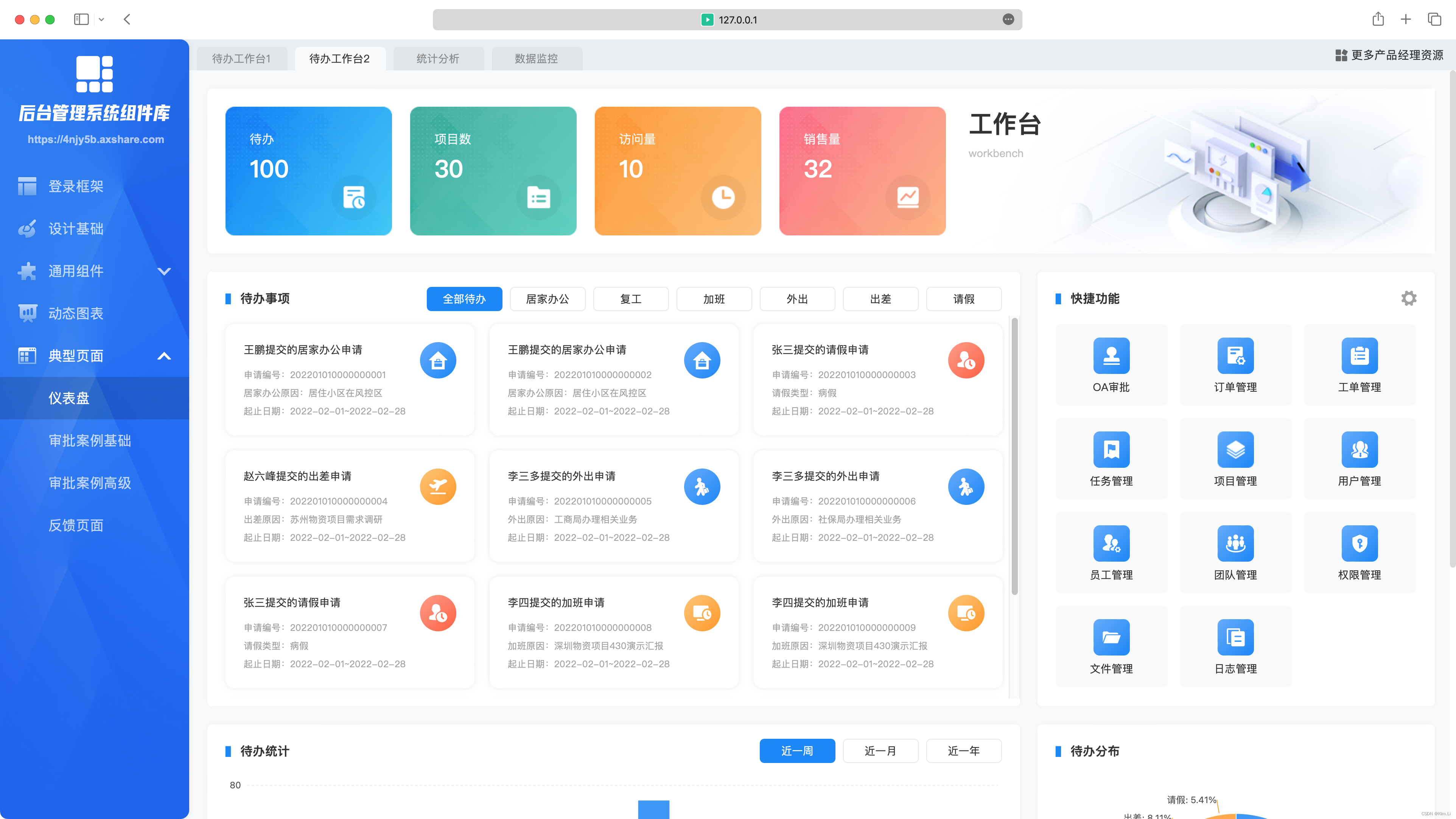The width and height of the screenshot is (1456, 819).
Task: Show 近一月 statistics
Action: click(x=880, y=751)
